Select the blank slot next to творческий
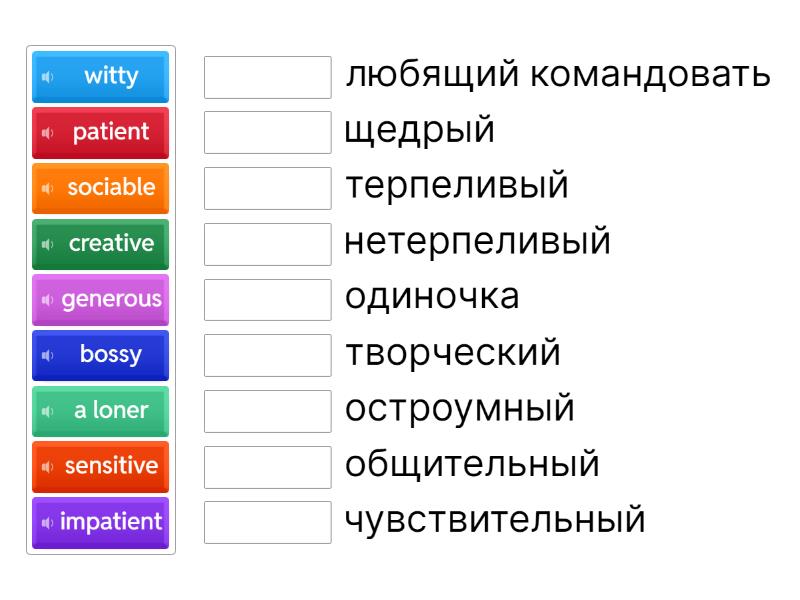800x600 pixels. coord(267,355)
